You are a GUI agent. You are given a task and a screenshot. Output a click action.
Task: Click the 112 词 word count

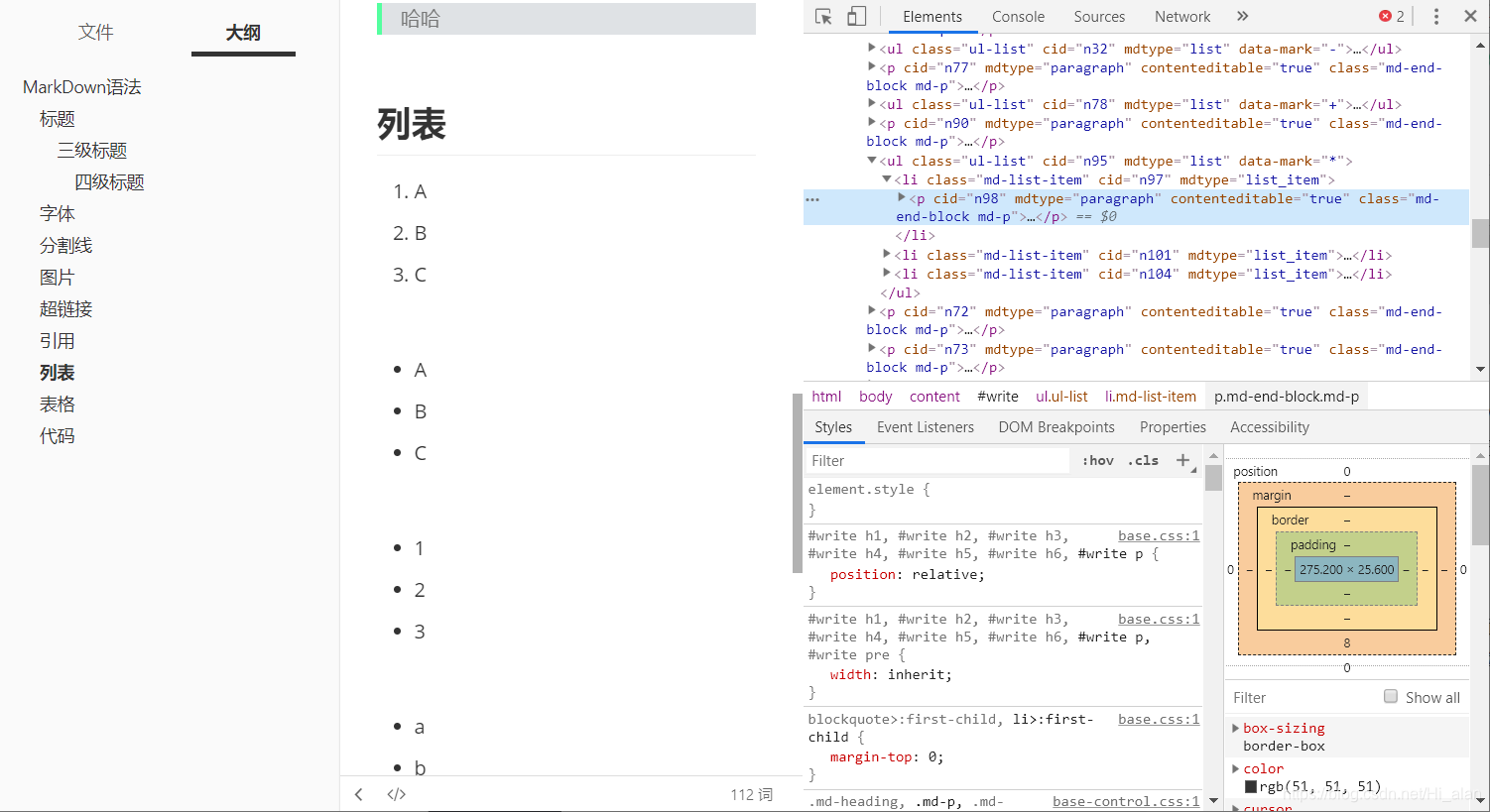[x=752, y=794]
